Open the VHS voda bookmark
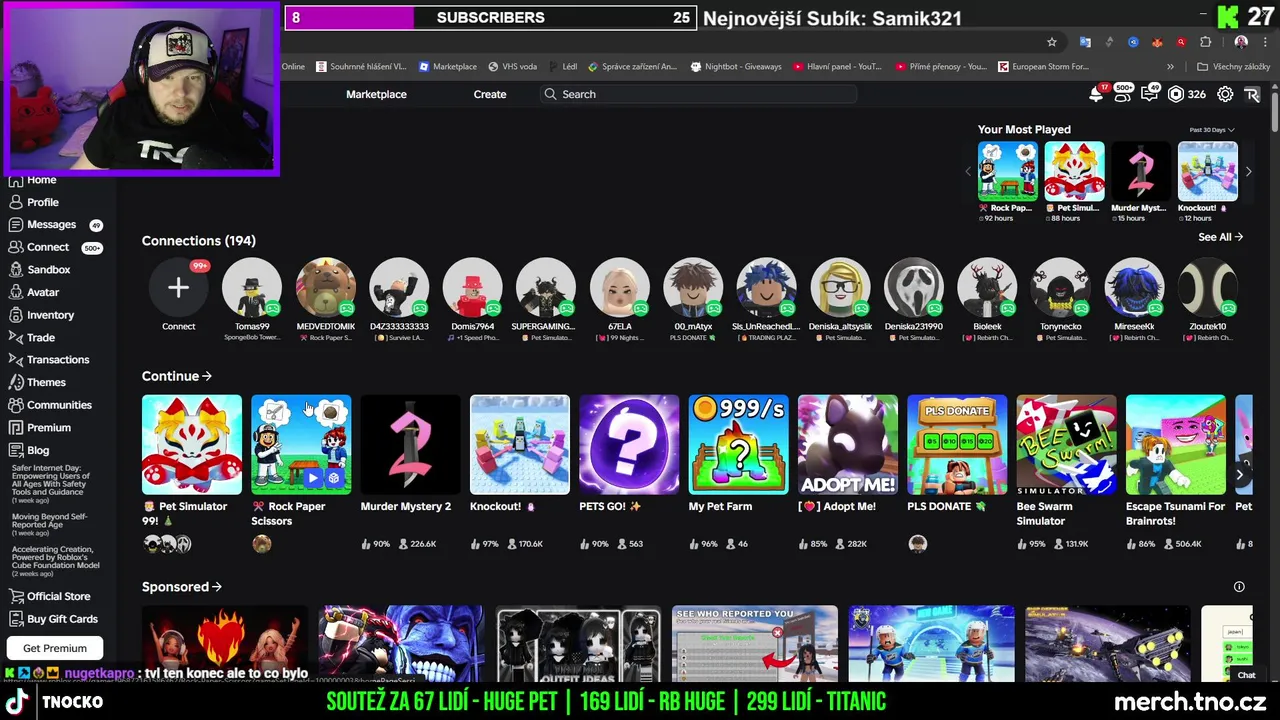 pyautogui.click(x=513, y=67)
